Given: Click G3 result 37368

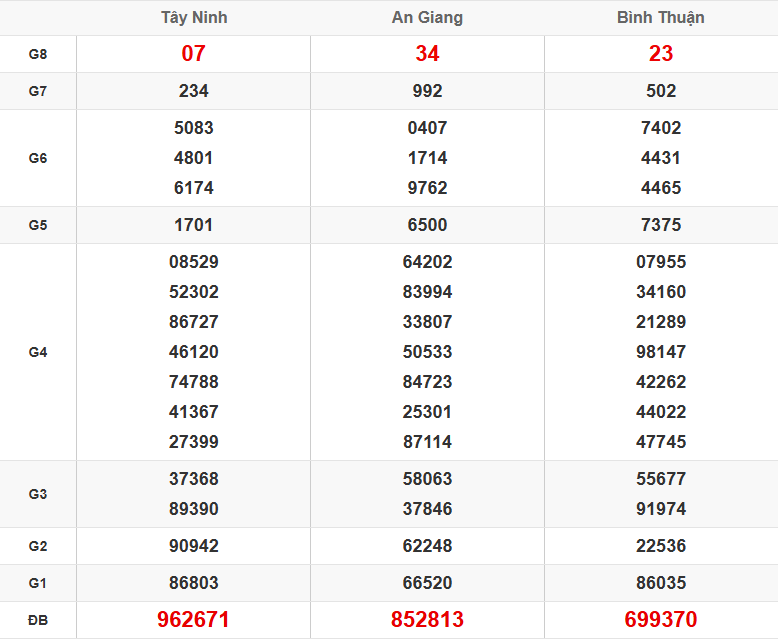Looking at the screenshot, I should coord(193,479).
